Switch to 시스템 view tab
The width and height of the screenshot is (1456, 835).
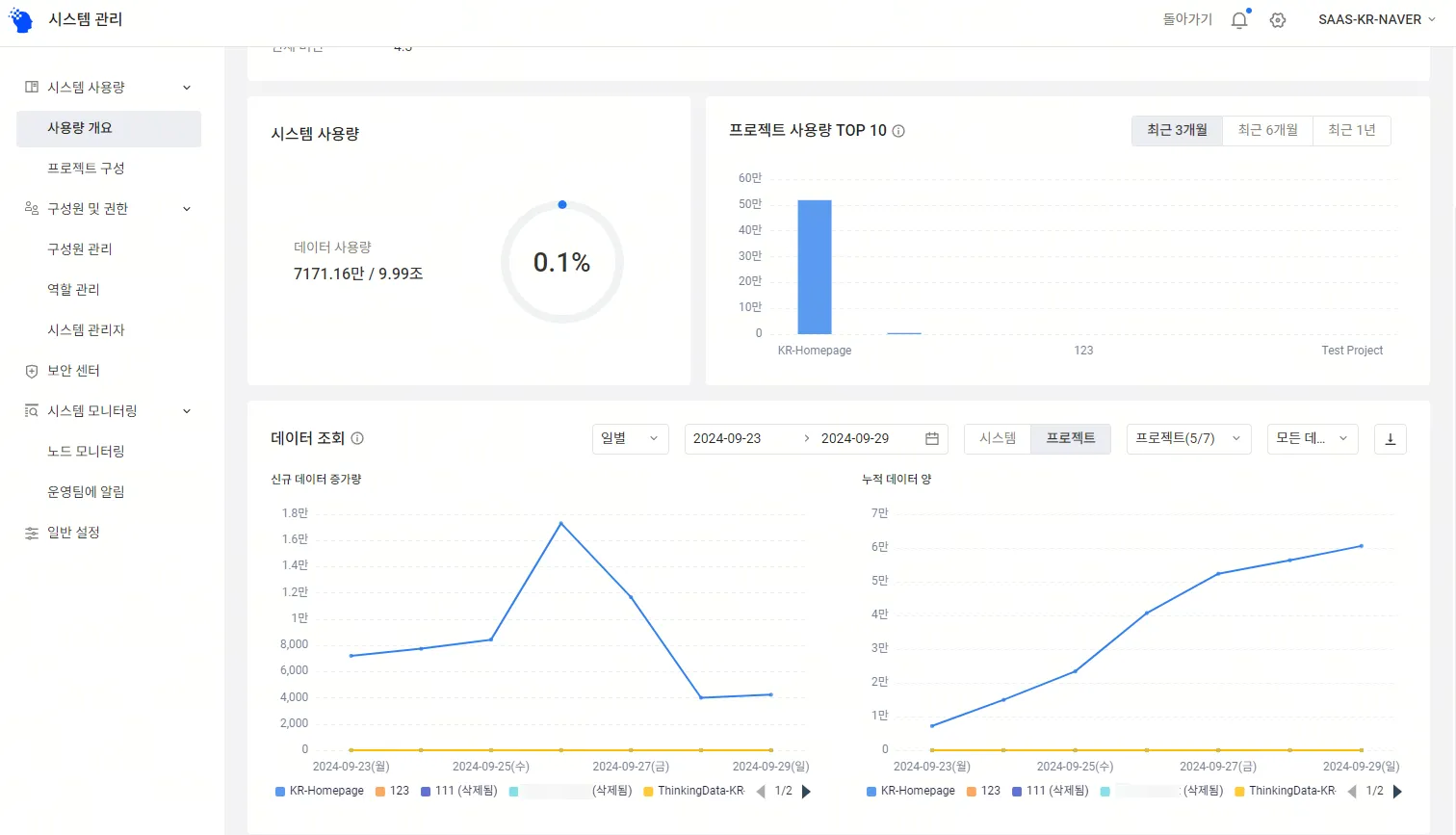pos(998,439)
